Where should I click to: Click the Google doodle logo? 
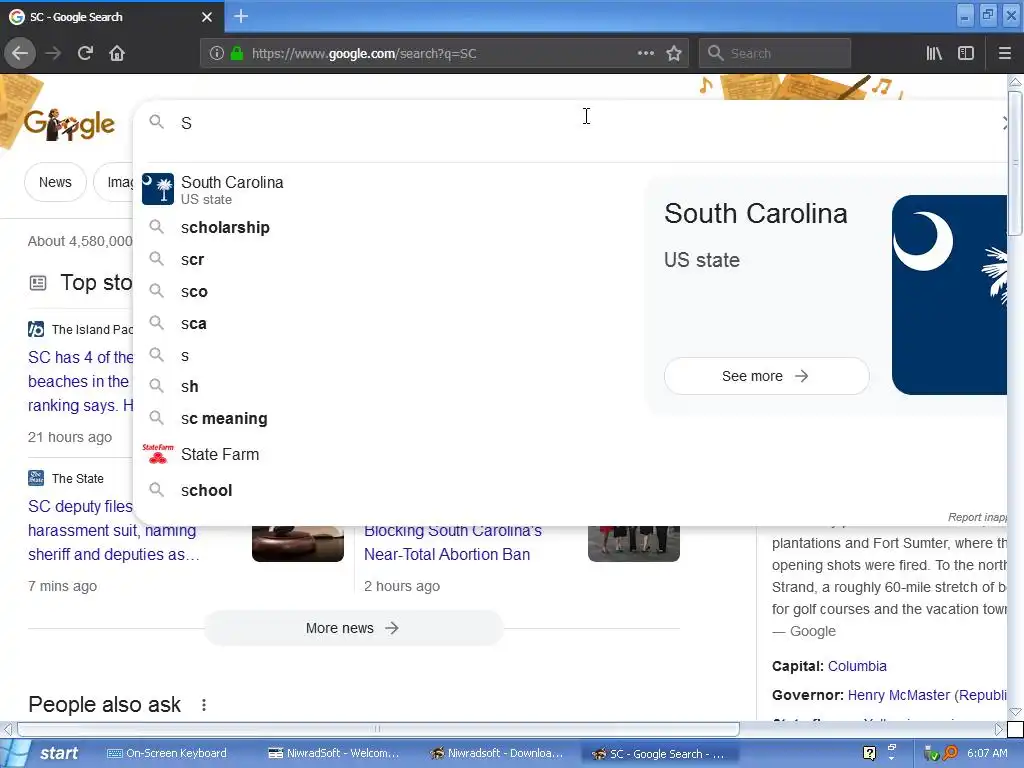click(x=70, y=123)
